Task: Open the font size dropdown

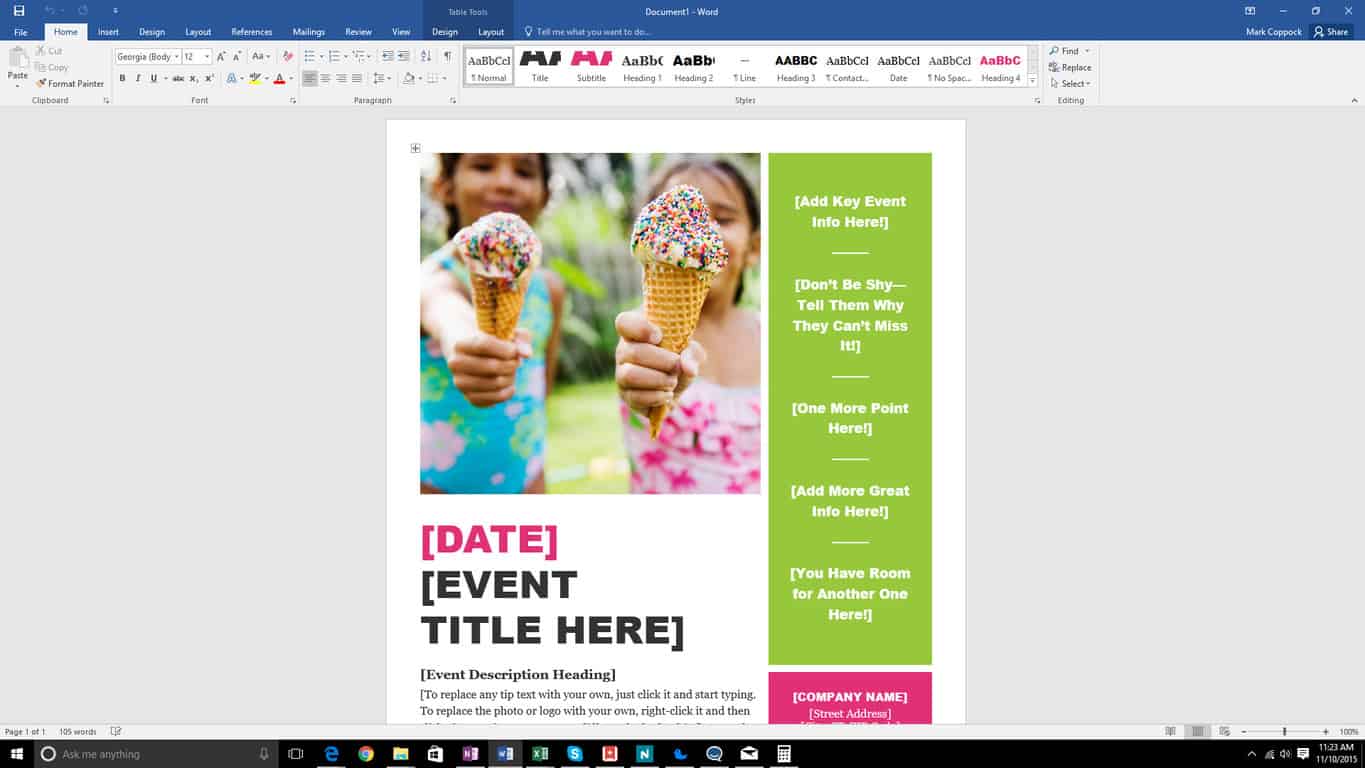Action: (x=207, y=57)
